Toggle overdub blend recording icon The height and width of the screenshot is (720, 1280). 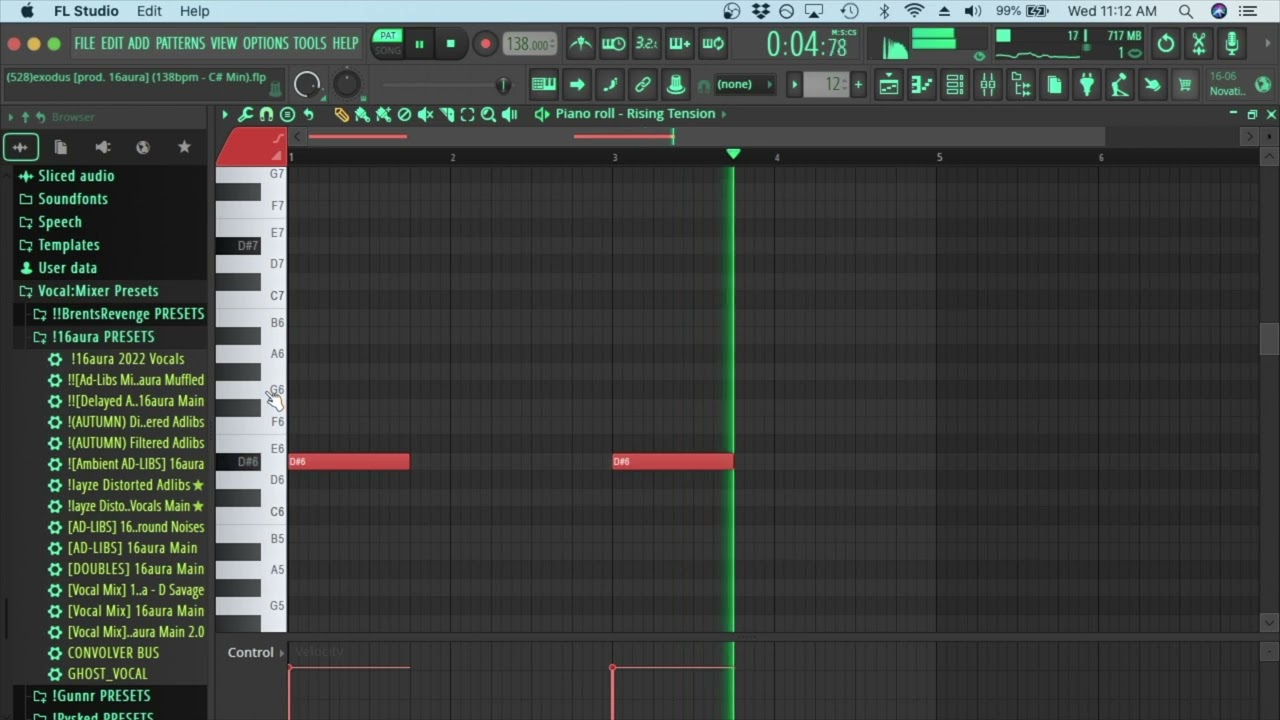tap(680, 43)
